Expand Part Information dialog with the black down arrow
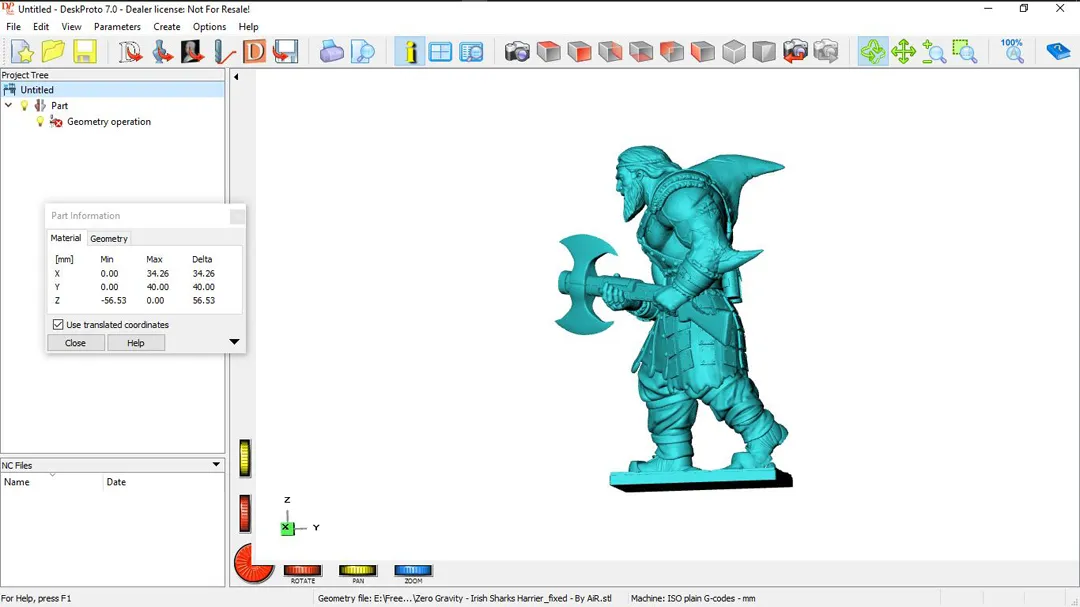This screenshot has height=607, width=1080. [x=234, y=342]
